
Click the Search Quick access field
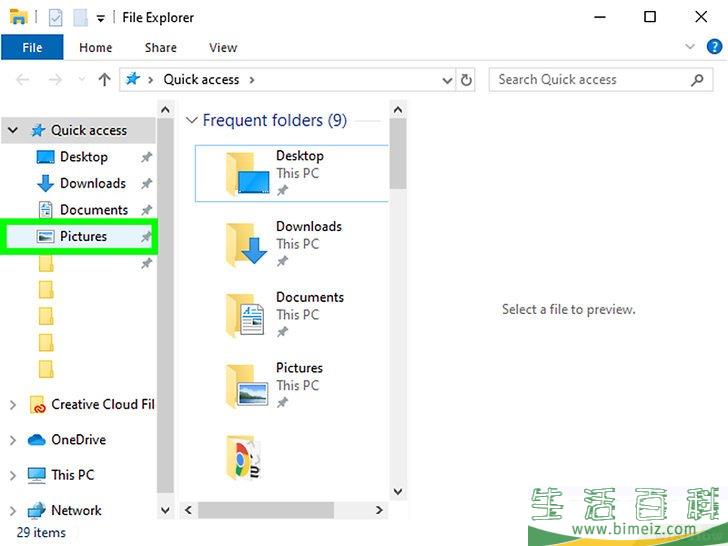tap(585, 80)
